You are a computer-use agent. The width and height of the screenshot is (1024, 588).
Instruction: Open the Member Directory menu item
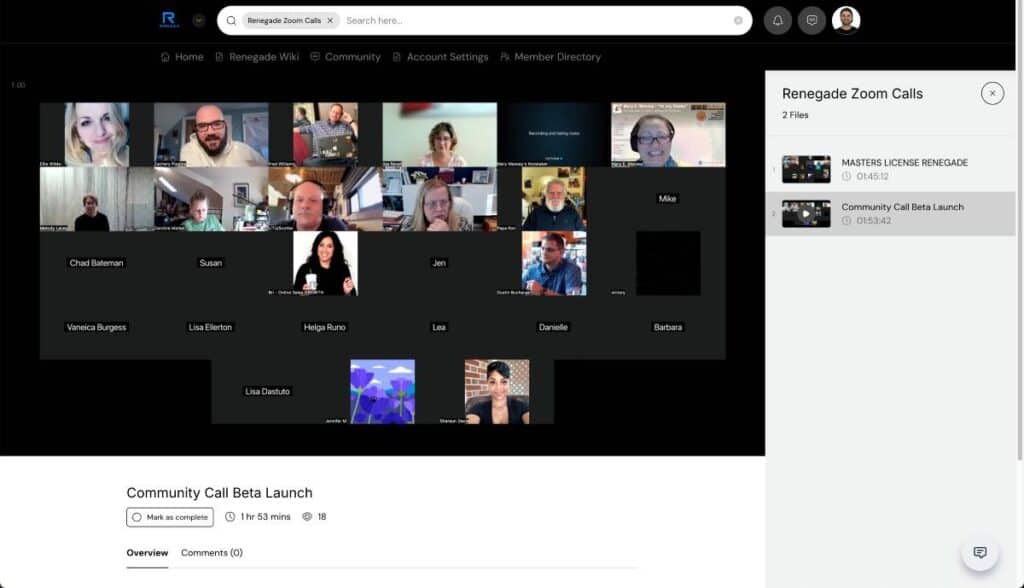pos(551,57)
